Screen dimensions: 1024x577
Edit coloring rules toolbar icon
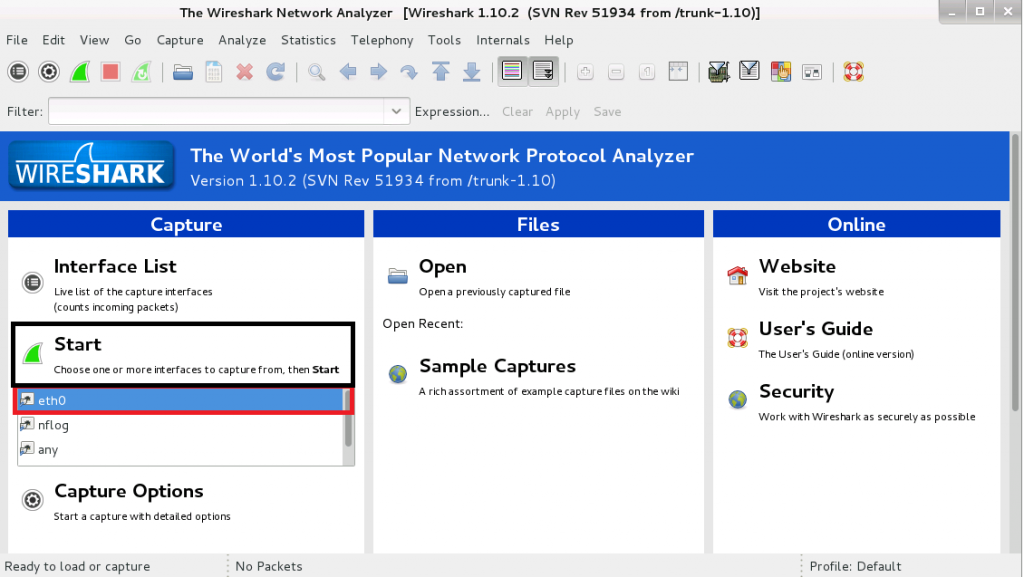780,71
